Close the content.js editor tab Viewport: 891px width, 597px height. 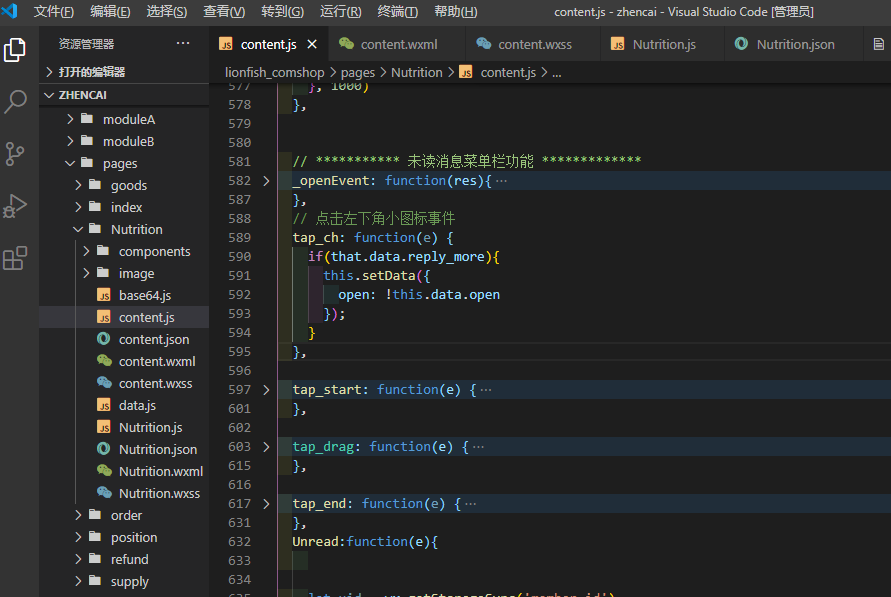point(312,44)
